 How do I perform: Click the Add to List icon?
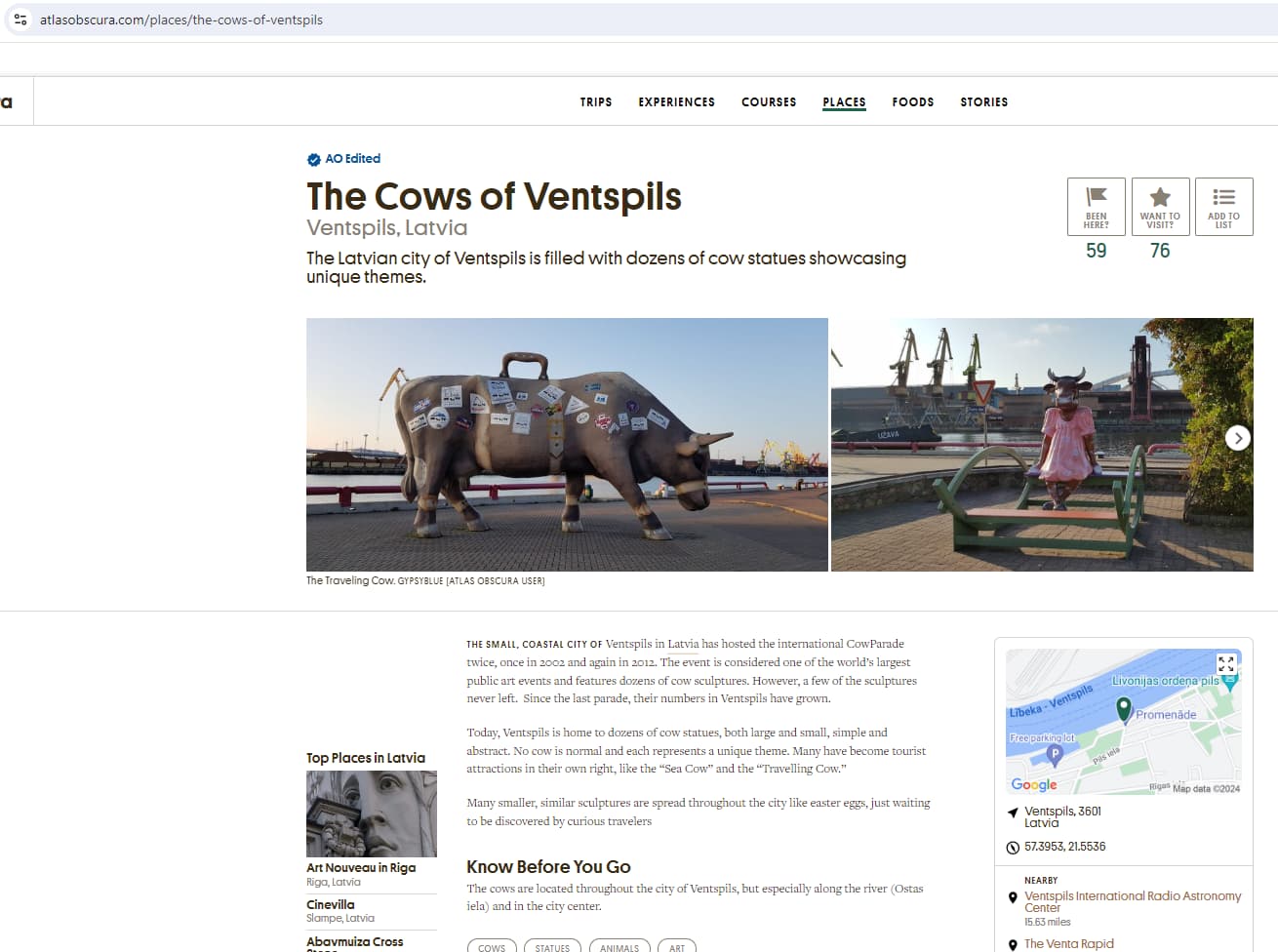[1223, 197]
